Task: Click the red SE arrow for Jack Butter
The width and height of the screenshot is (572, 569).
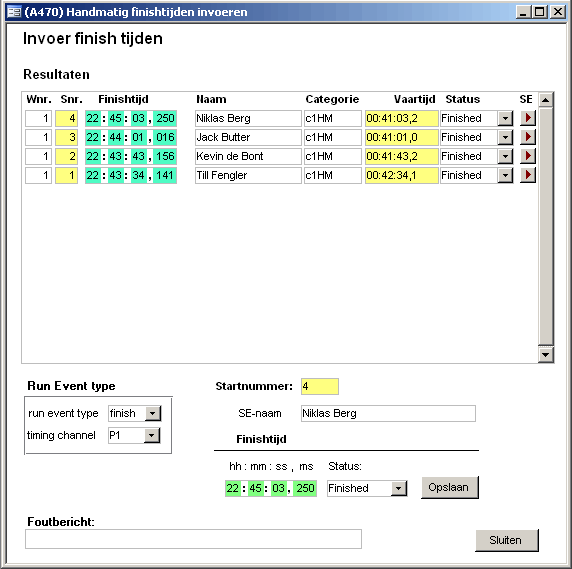Action: coord(527,137)
